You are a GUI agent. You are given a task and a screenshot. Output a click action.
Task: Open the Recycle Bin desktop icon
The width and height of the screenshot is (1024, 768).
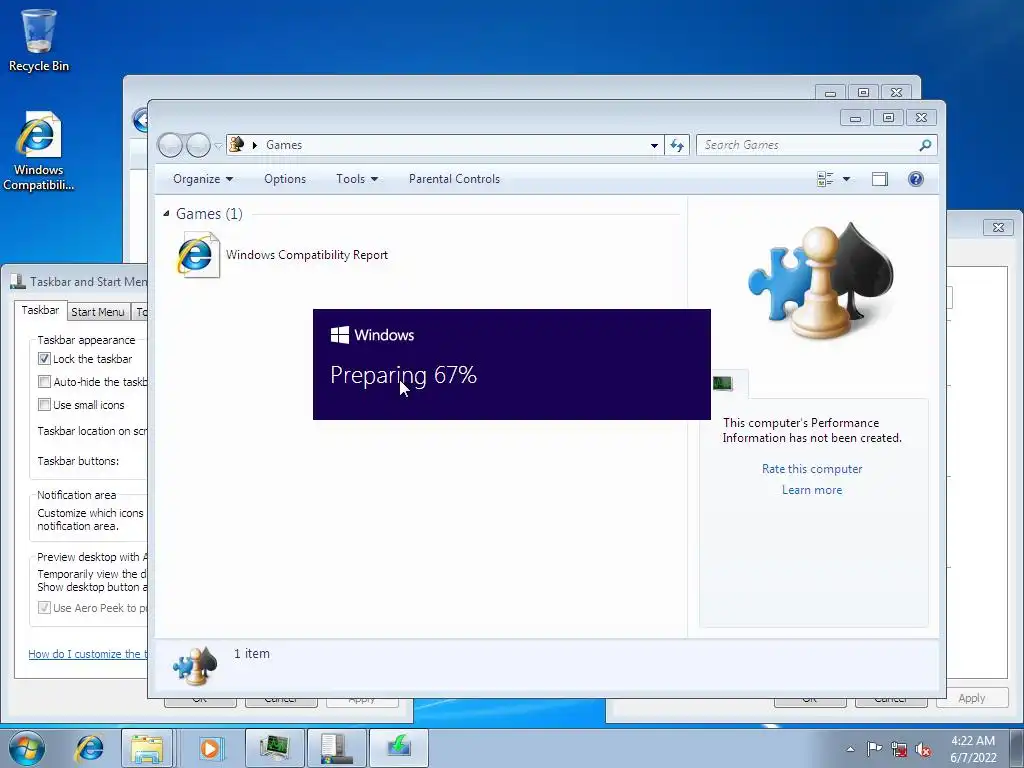pyautogui.click(x=39, y=40)
